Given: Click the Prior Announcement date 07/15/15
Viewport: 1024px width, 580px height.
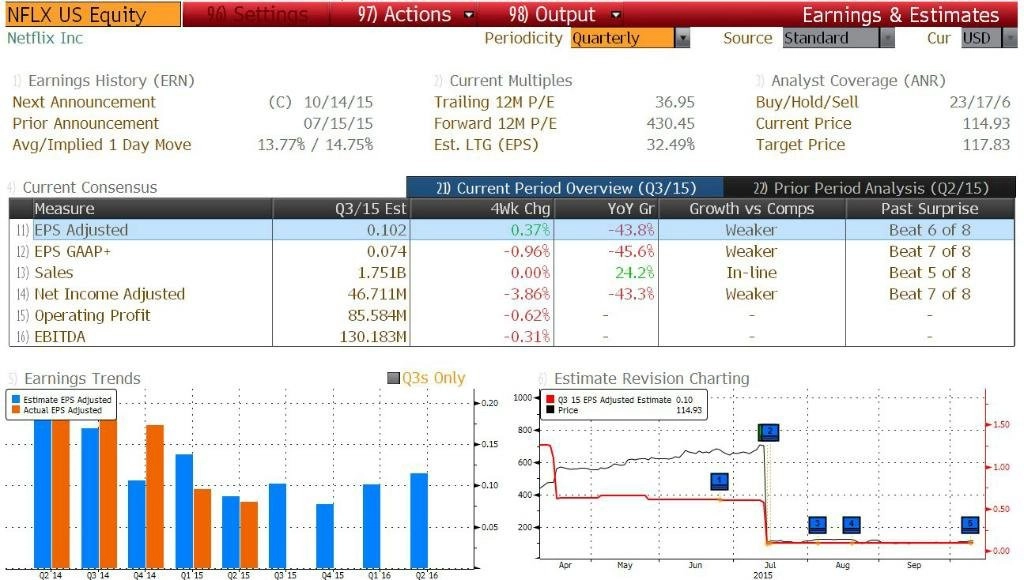Looking at the screenshot, I should click(338, 123).
